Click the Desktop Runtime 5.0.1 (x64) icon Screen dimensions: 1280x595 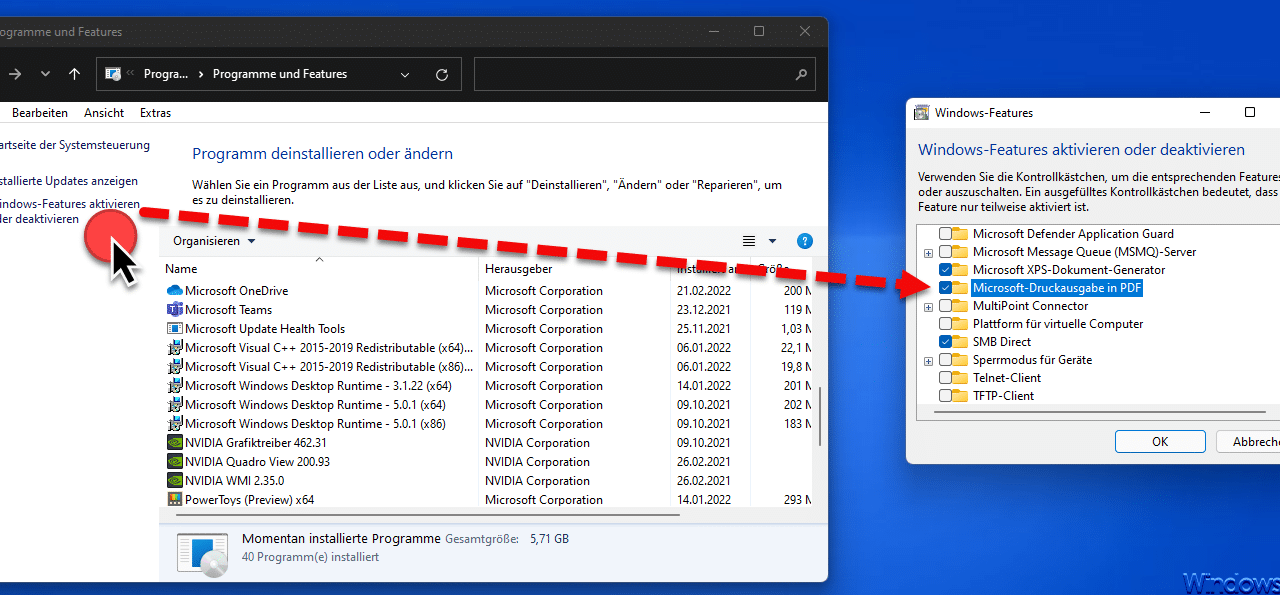(x=175, y=405)
